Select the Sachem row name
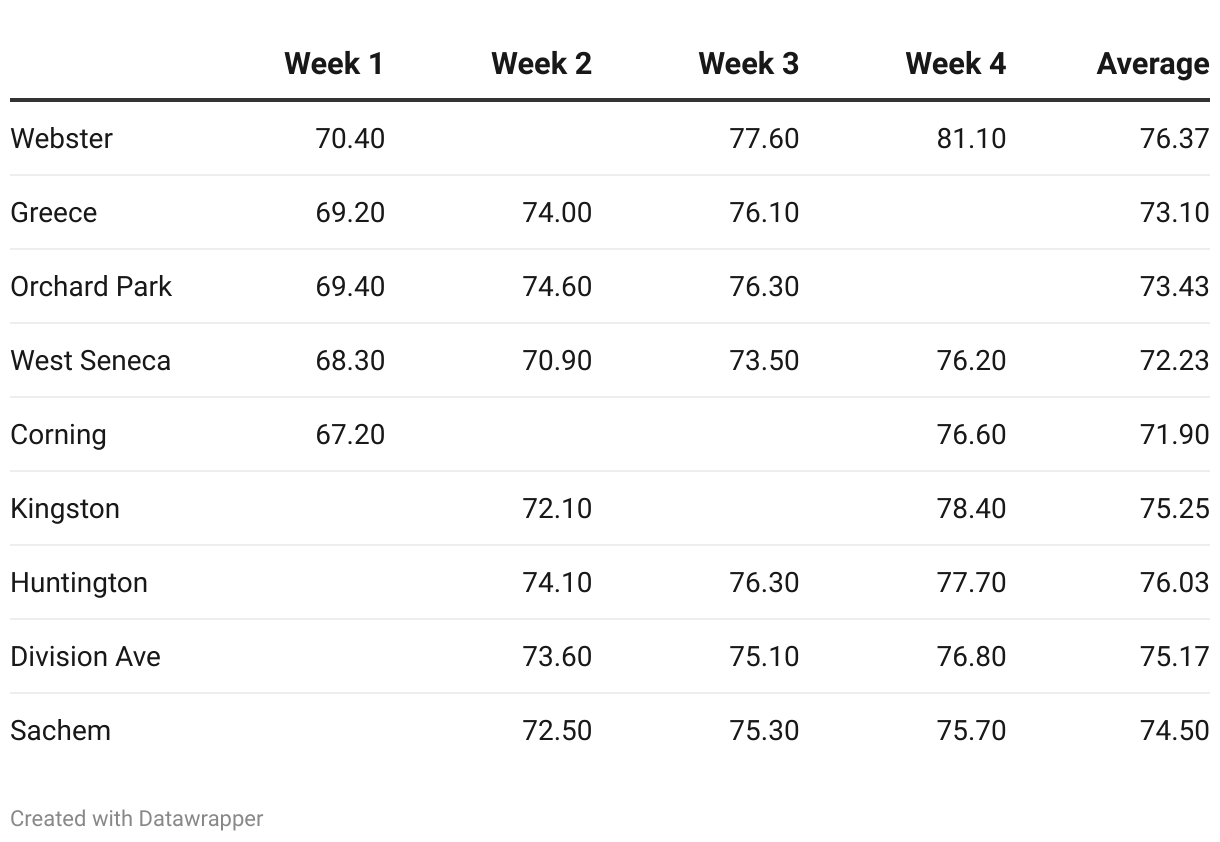This screenshot has width=1220, height=842. (60, 730)
